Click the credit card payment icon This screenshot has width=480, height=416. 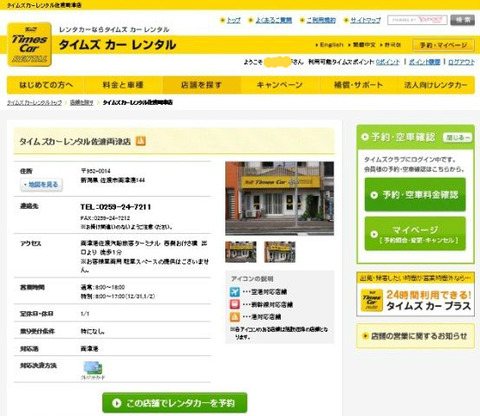[93, 368]
